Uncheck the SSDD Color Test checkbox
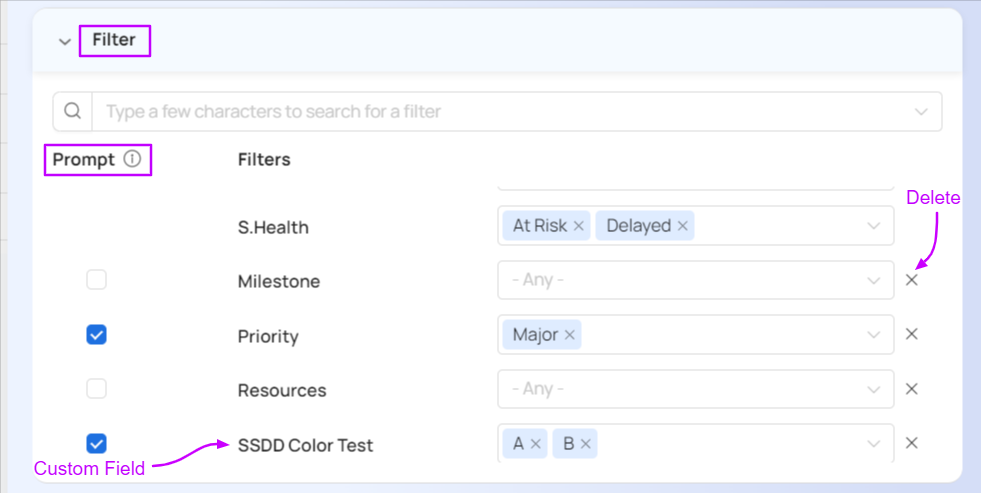Viewport: 981px width, 493px height. click(96, 443)
